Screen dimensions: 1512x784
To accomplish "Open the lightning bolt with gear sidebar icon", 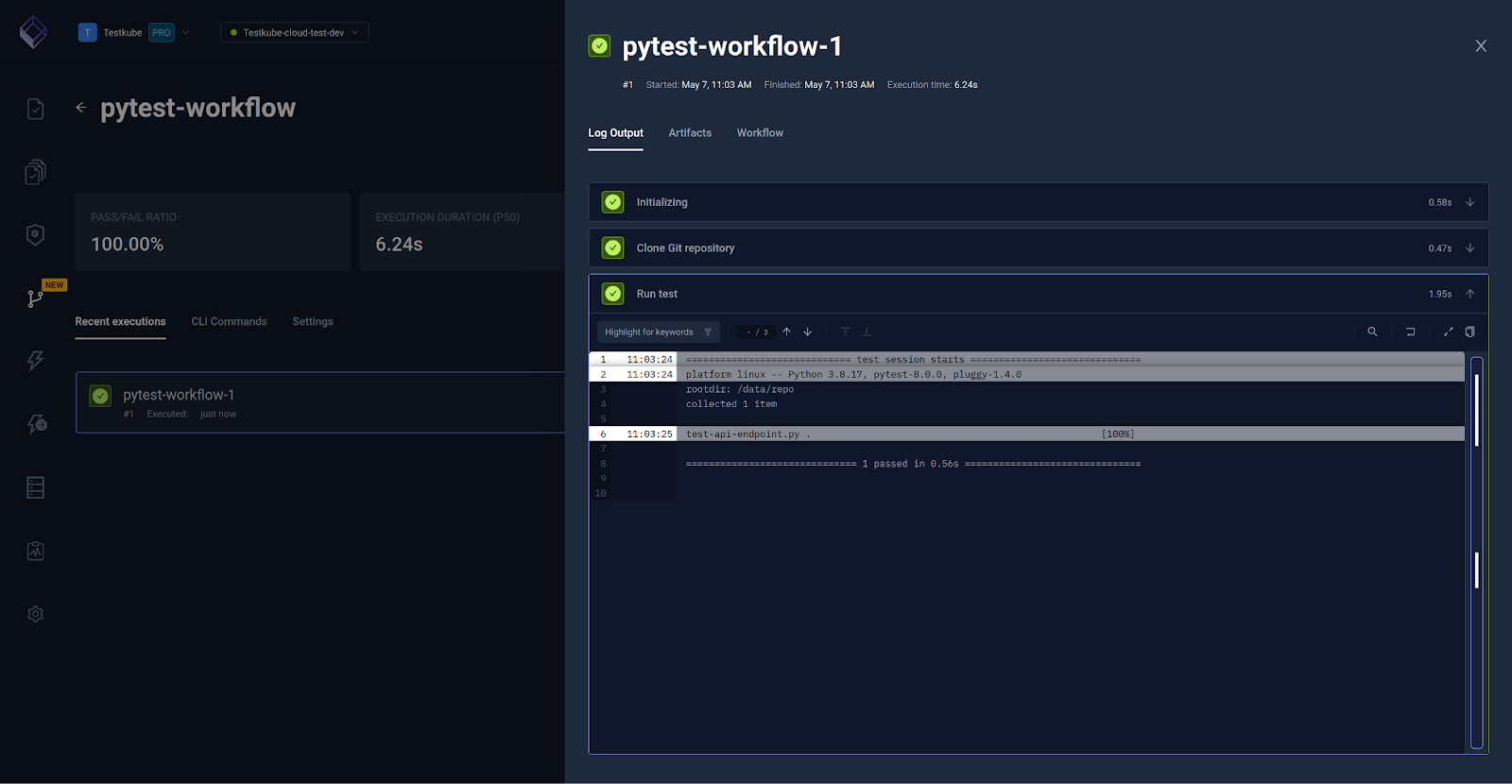I will pyautogui.click(x=36, y=424).
